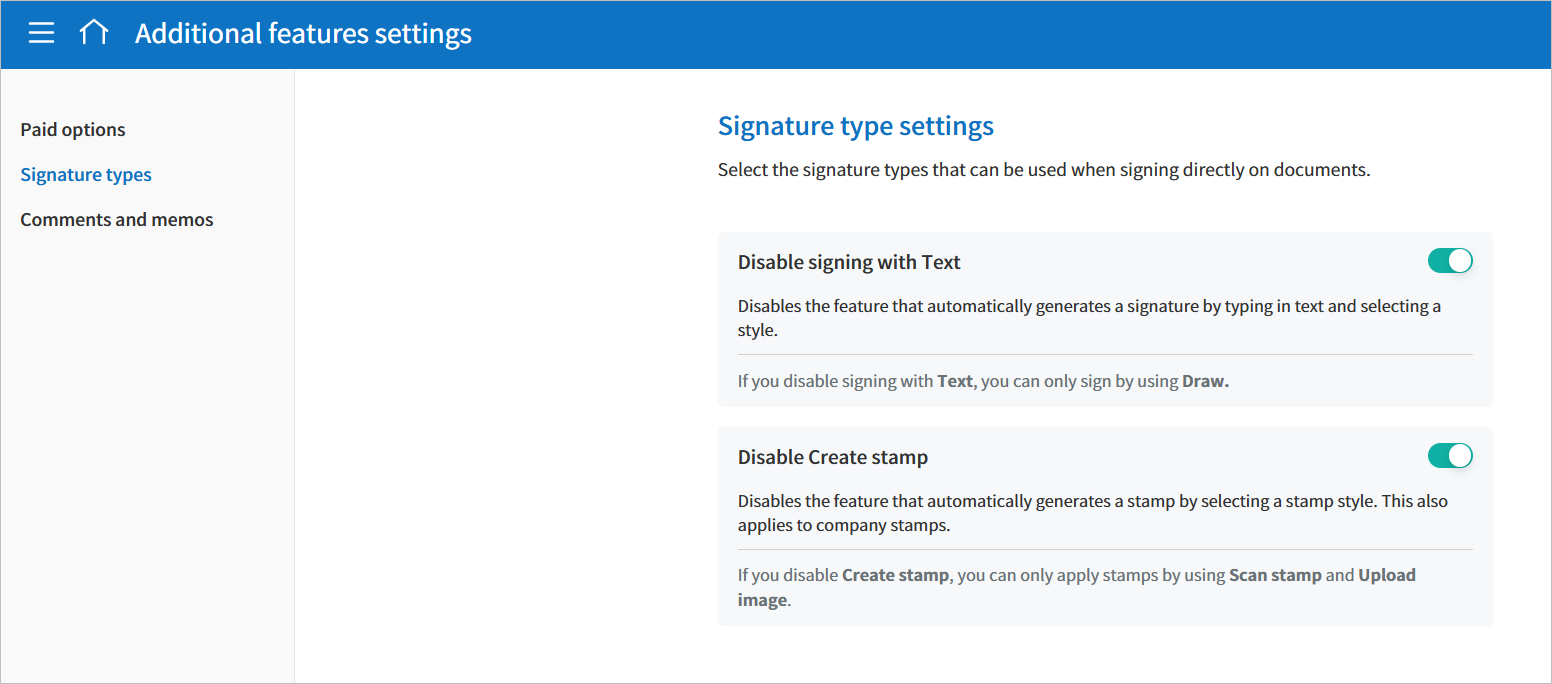Viewport: 1552px width, 684px height.
Task: Switch to Comments and memos section
Action: [117, 220]
